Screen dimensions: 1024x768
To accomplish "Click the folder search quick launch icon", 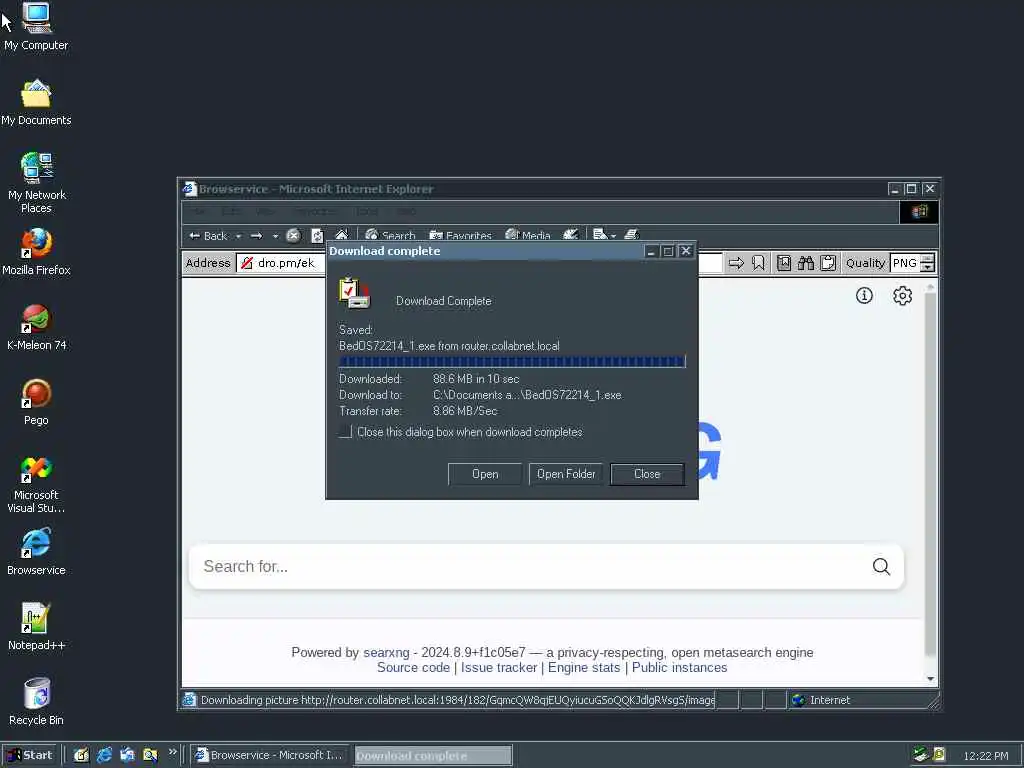I will pyautogui.click(x=150, y=755).
